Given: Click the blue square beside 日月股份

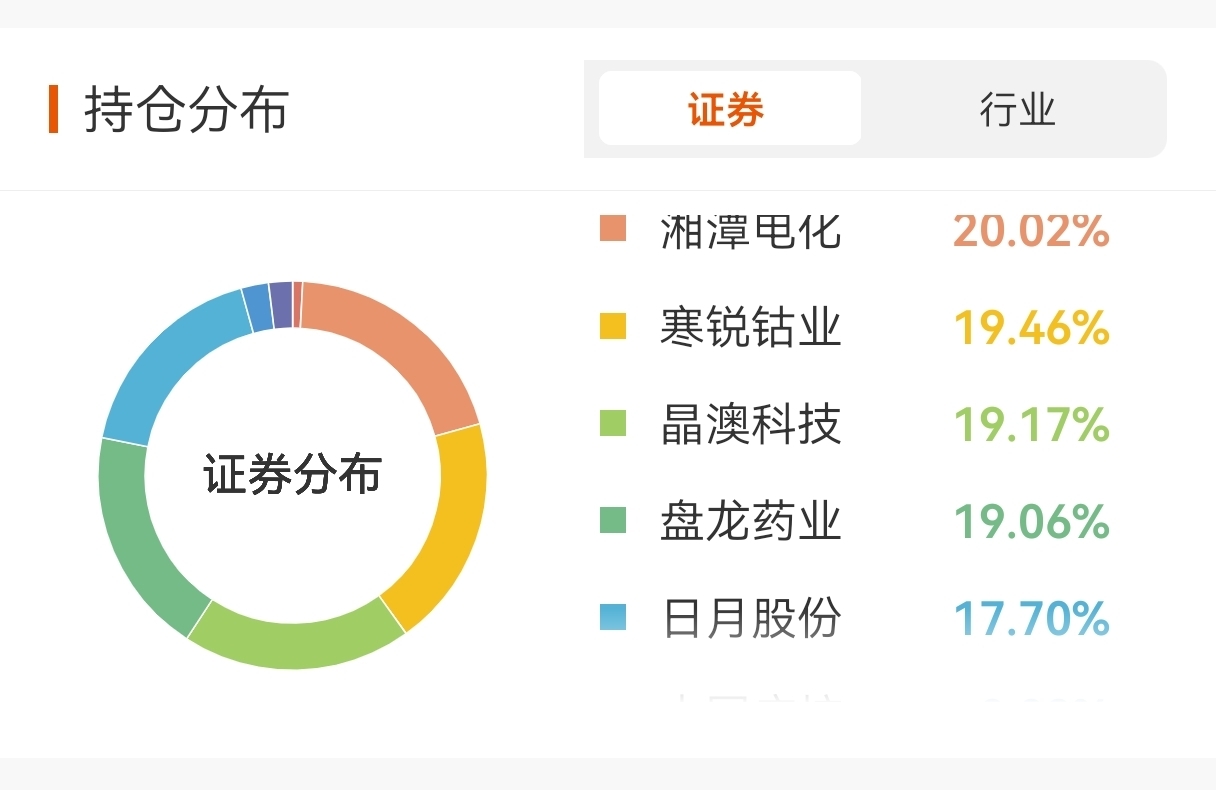Looking at the screenshot, I should click(613, 617).
